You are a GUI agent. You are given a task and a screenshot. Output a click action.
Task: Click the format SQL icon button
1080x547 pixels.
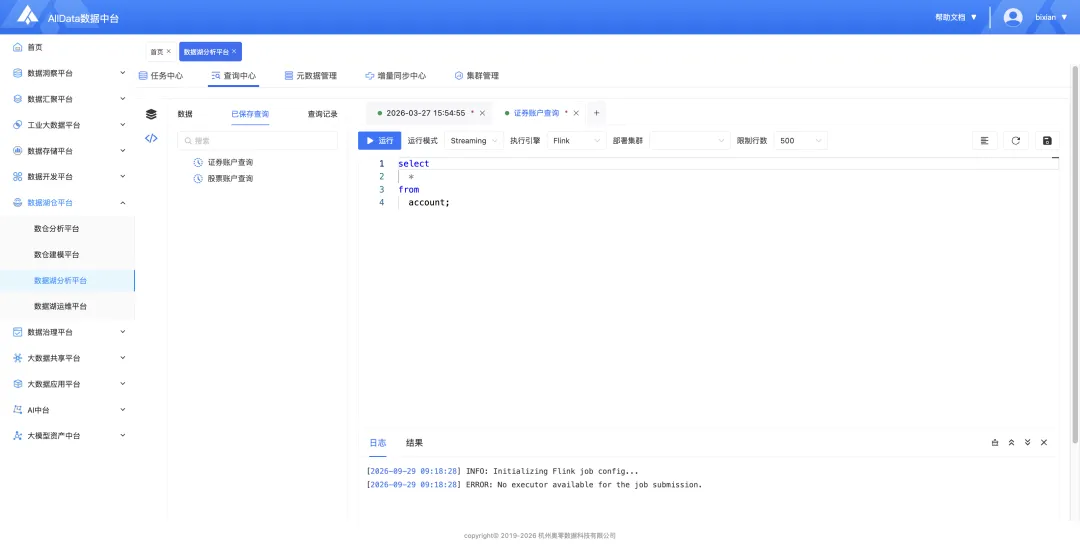tap(985, 141)
